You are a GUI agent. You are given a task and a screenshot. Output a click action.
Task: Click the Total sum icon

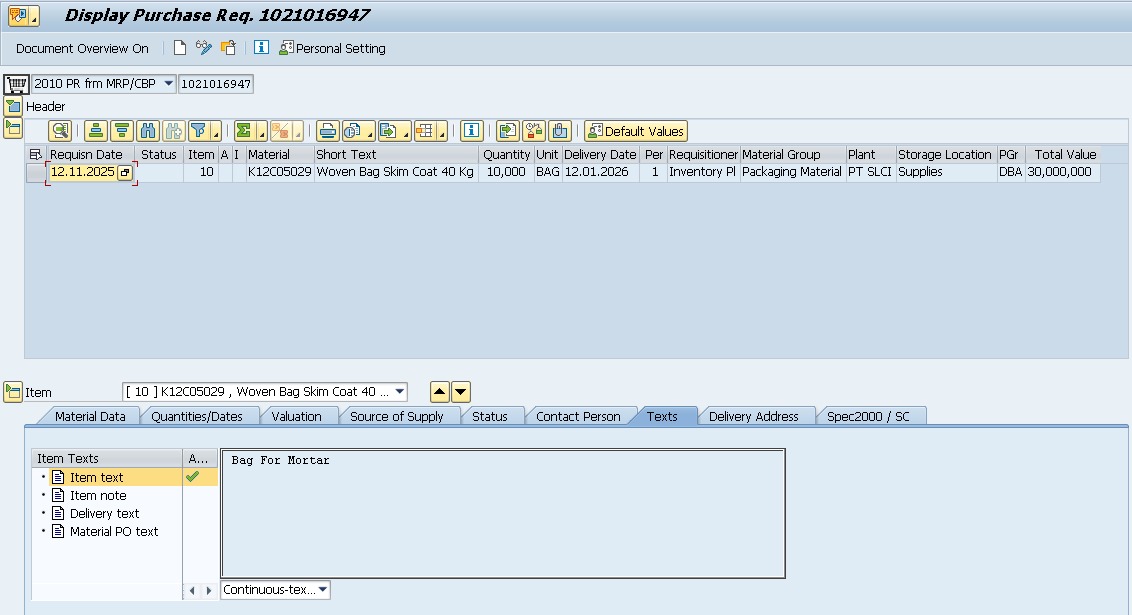(x=243, y=131)
